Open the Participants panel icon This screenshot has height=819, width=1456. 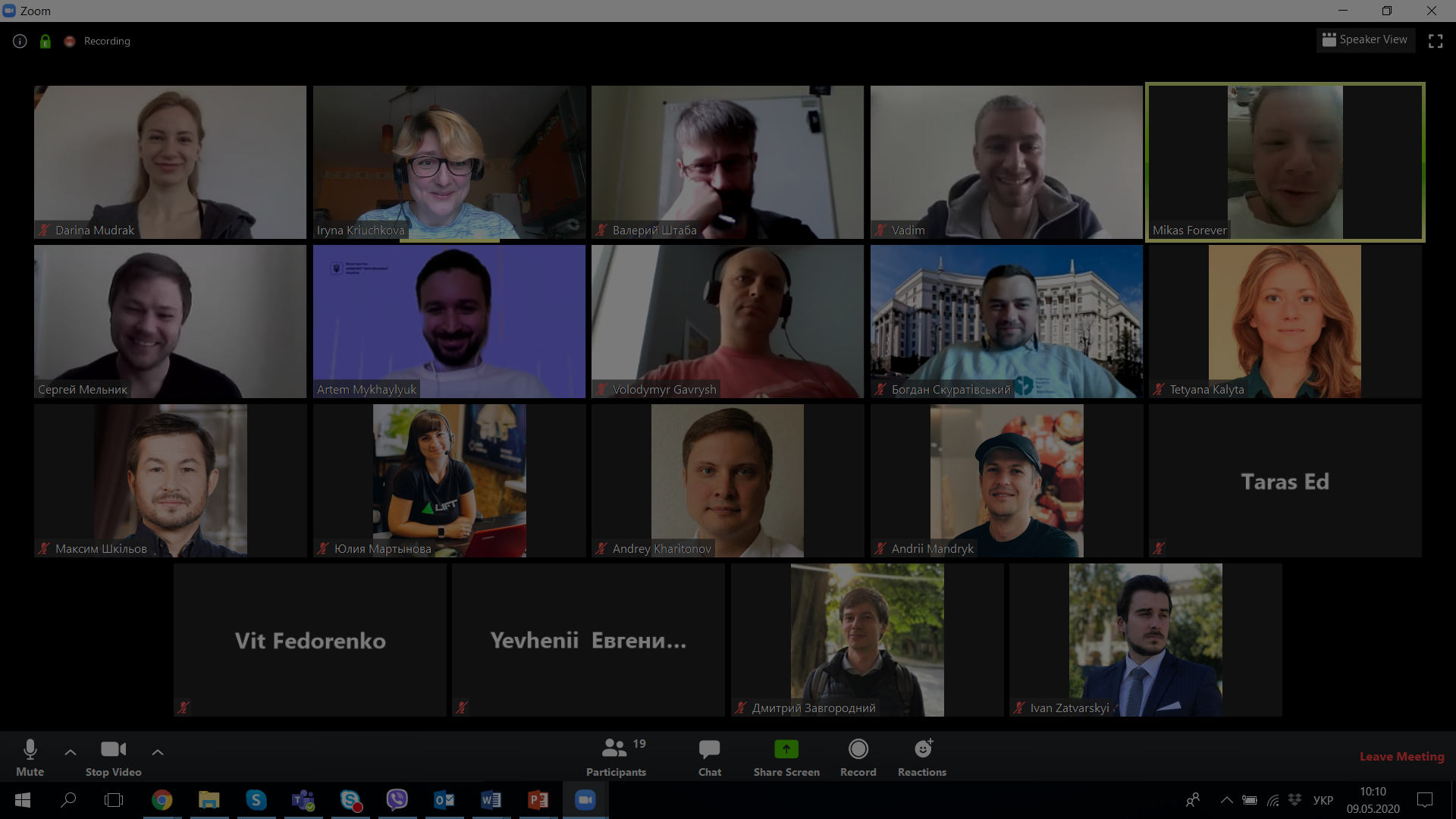614,749
